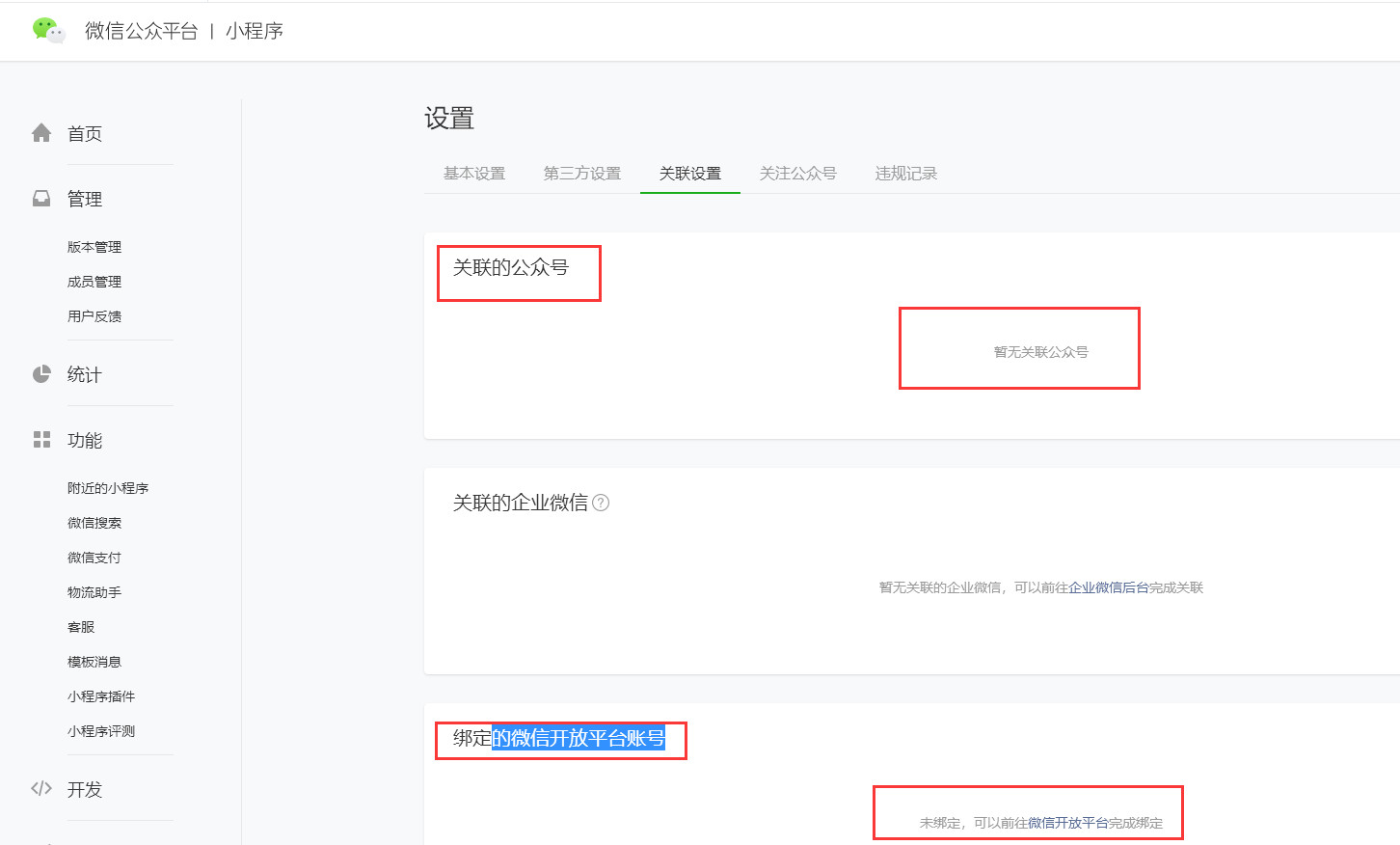Open the help icon next to 关联的企业微信
1400x845 pixels.
[601, 503]
